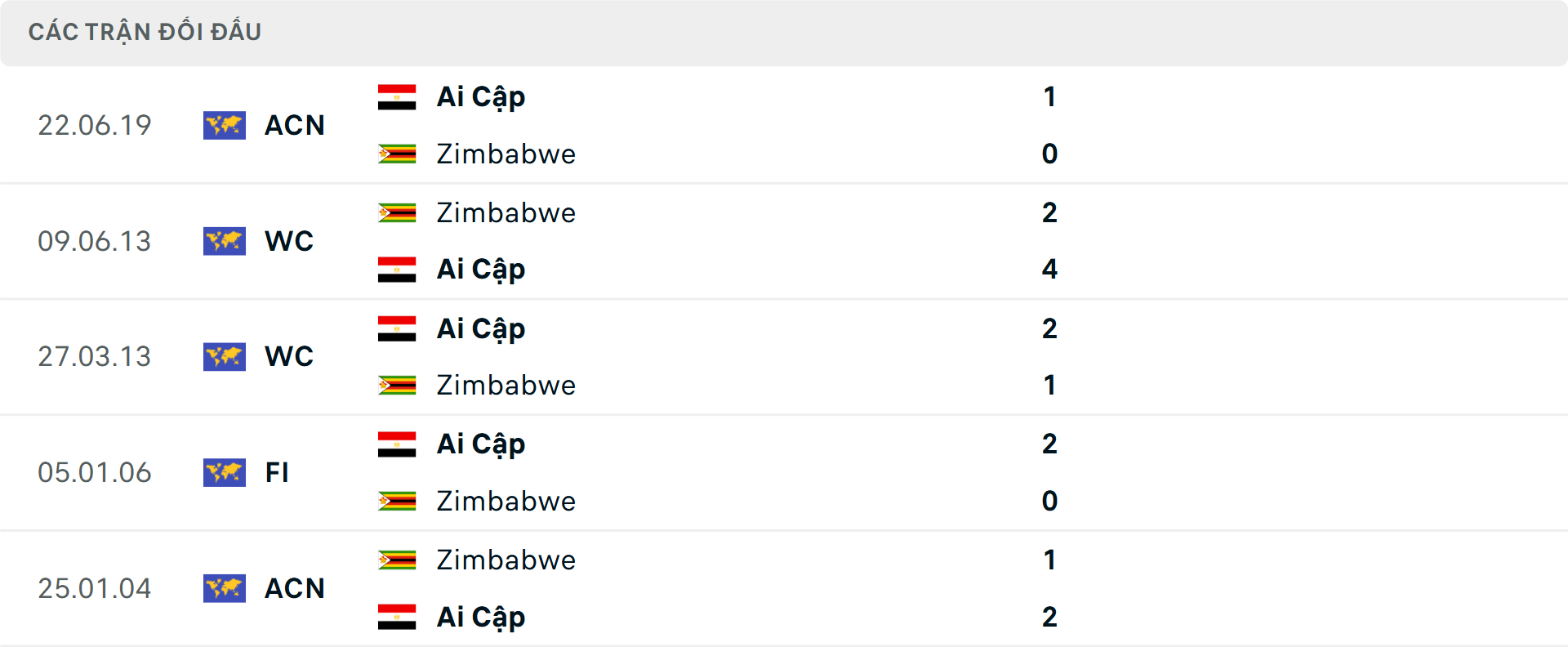Click the ACN tournament globe icon for 22.06.19

tap(225, 125)
